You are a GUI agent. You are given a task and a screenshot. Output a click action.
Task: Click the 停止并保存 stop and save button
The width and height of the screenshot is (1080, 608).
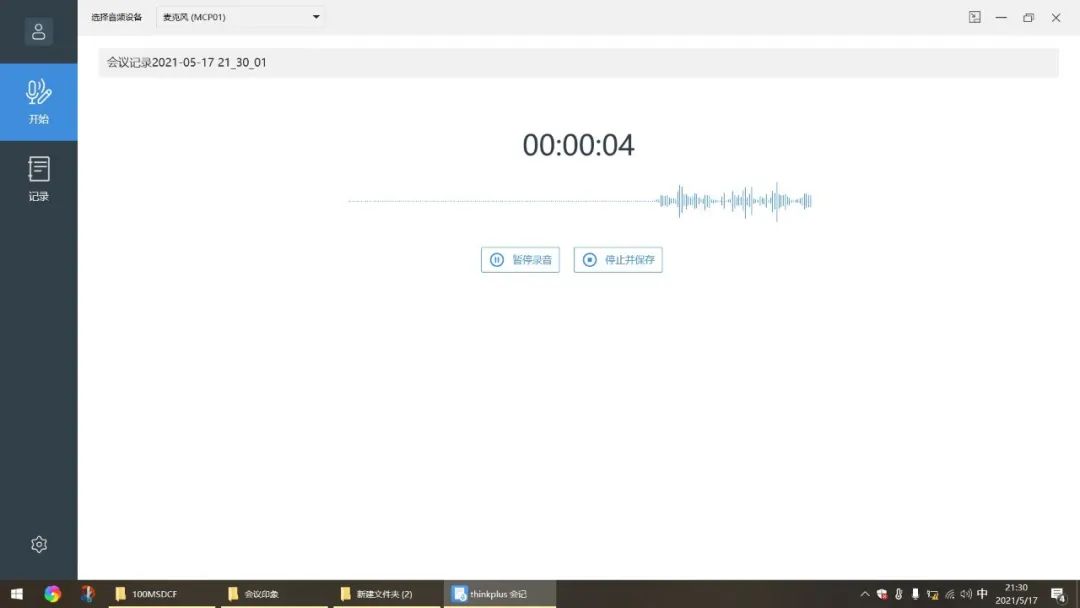tap(617, 259)
